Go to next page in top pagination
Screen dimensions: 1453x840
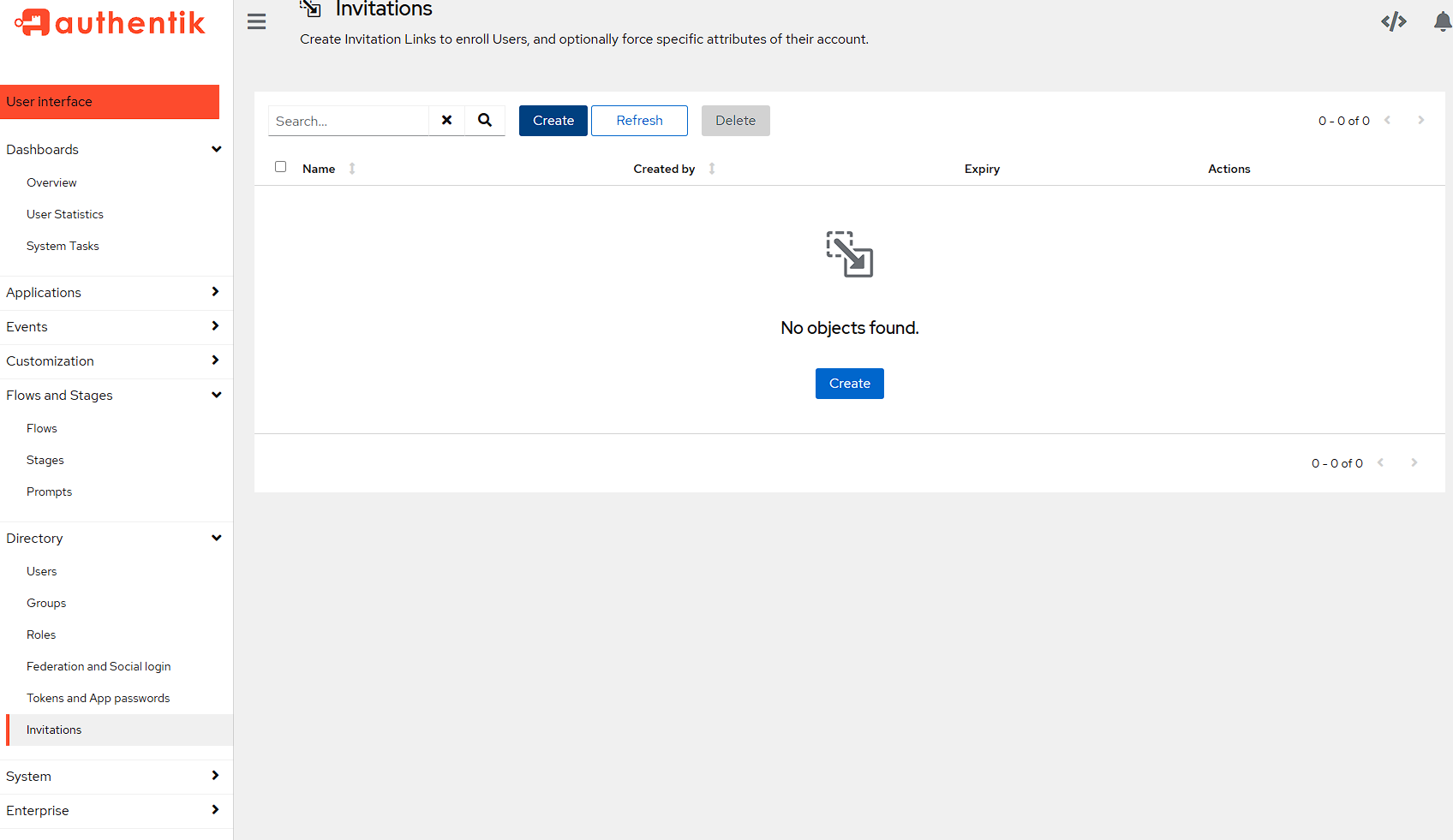click(1420, 121)
